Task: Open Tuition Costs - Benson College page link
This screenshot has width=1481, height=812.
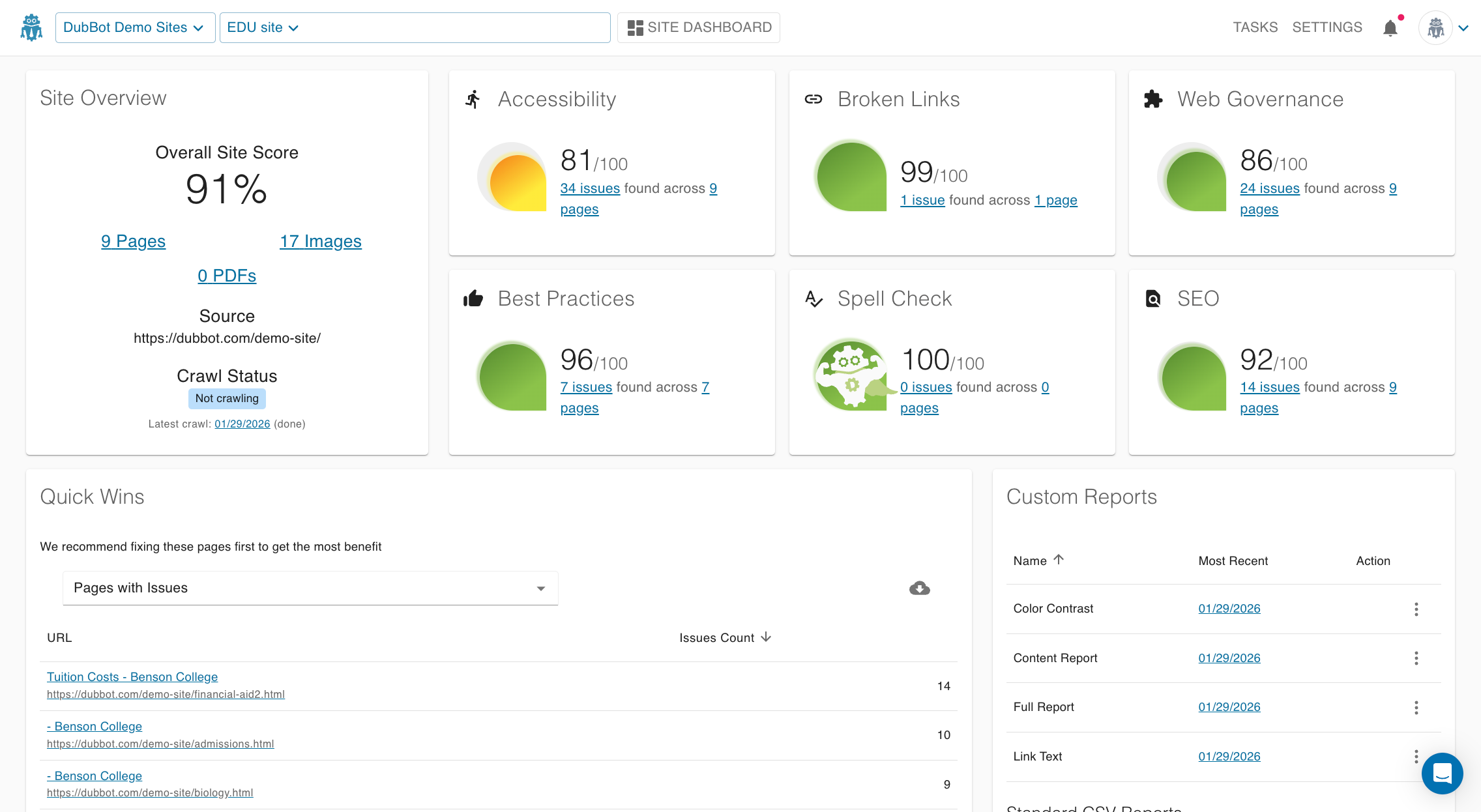Action: [132, 677]
